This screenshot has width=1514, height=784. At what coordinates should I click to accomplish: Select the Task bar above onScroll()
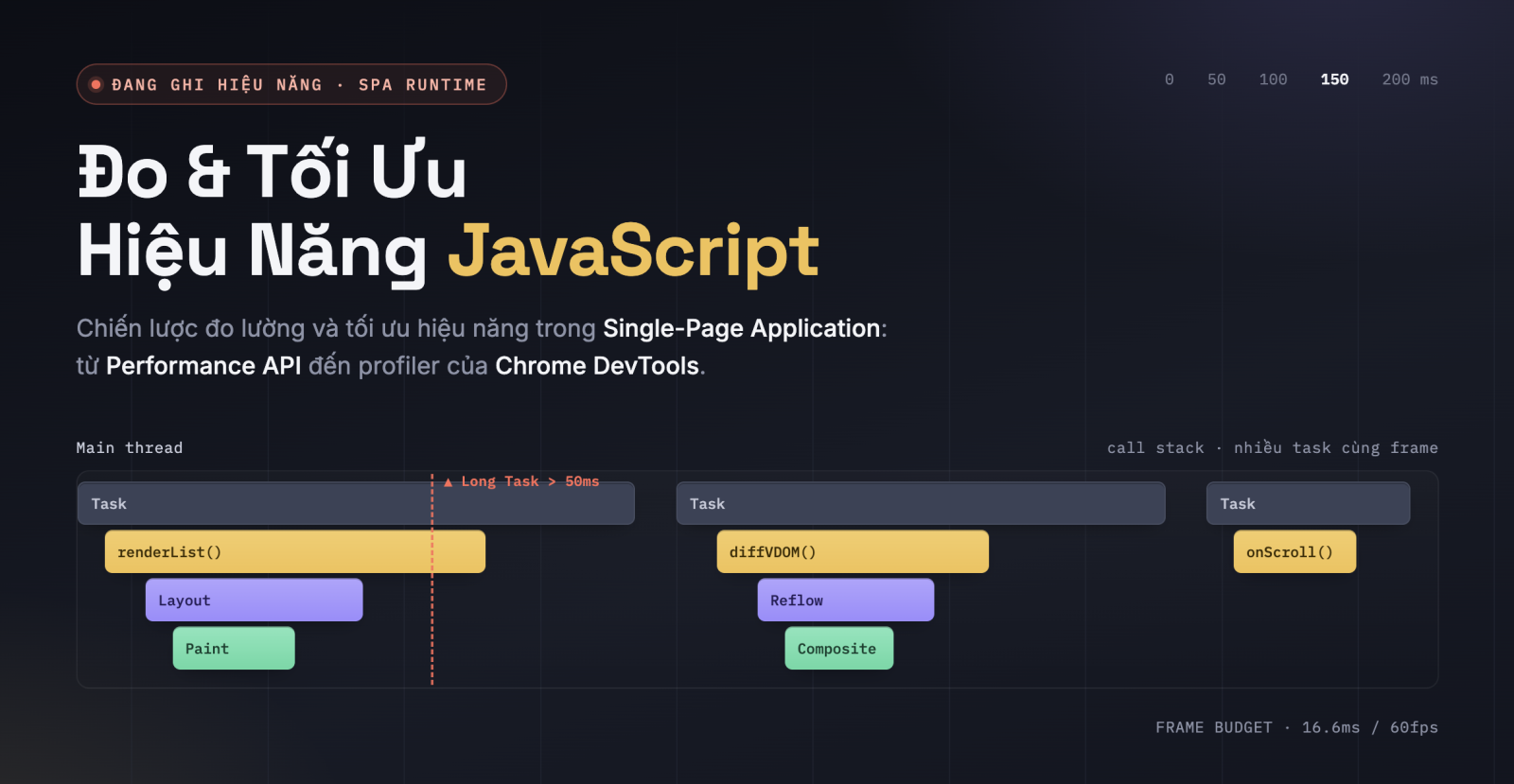click(x=1308, y=503)
